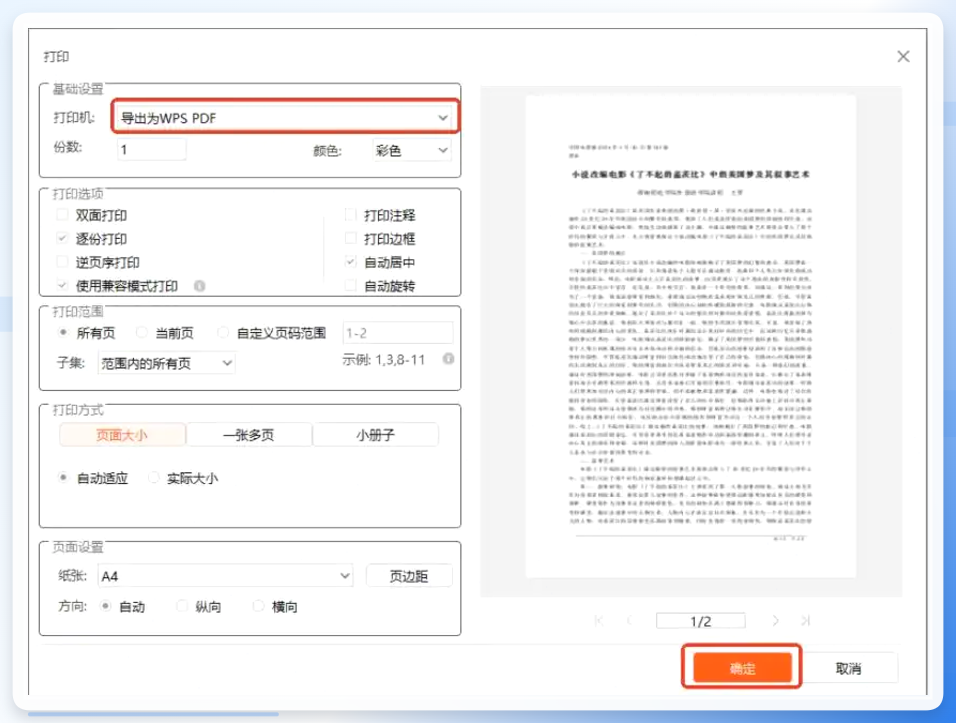Enable the 打印边框 checkbox
This screenshot has height=723, width=956.
click(351, 238)
